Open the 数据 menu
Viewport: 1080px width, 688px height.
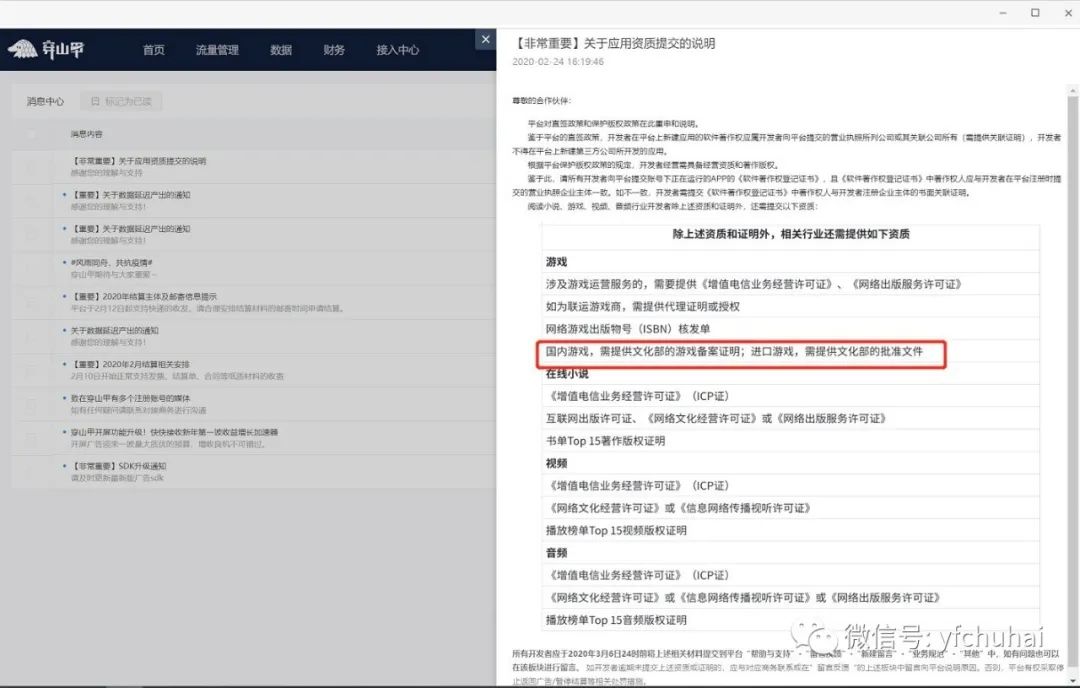(281, 48)
